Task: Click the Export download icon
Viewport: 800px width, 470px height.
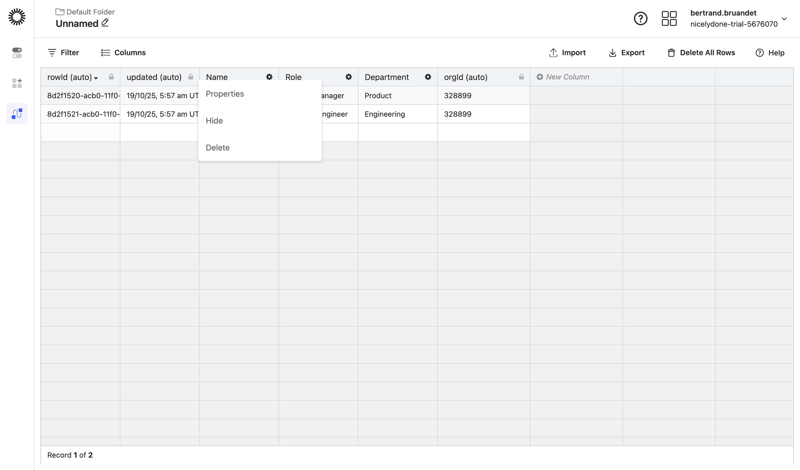Action: click(x=612, y=53)
